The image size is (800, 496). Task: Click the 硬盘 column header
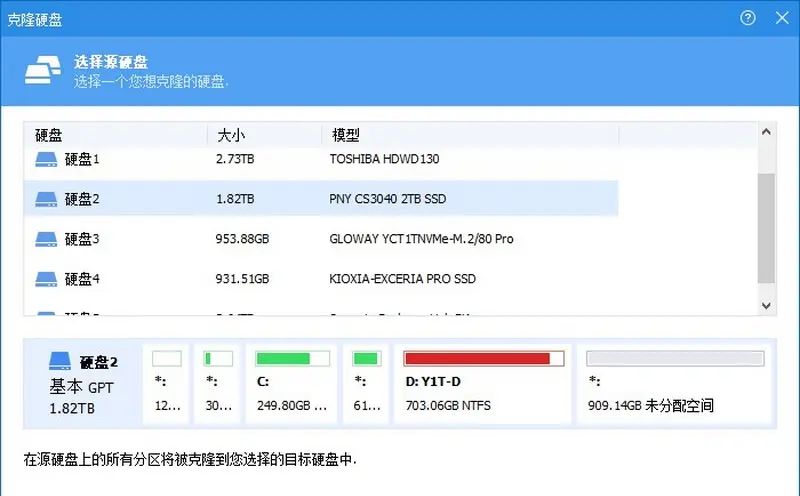point(115,135)
